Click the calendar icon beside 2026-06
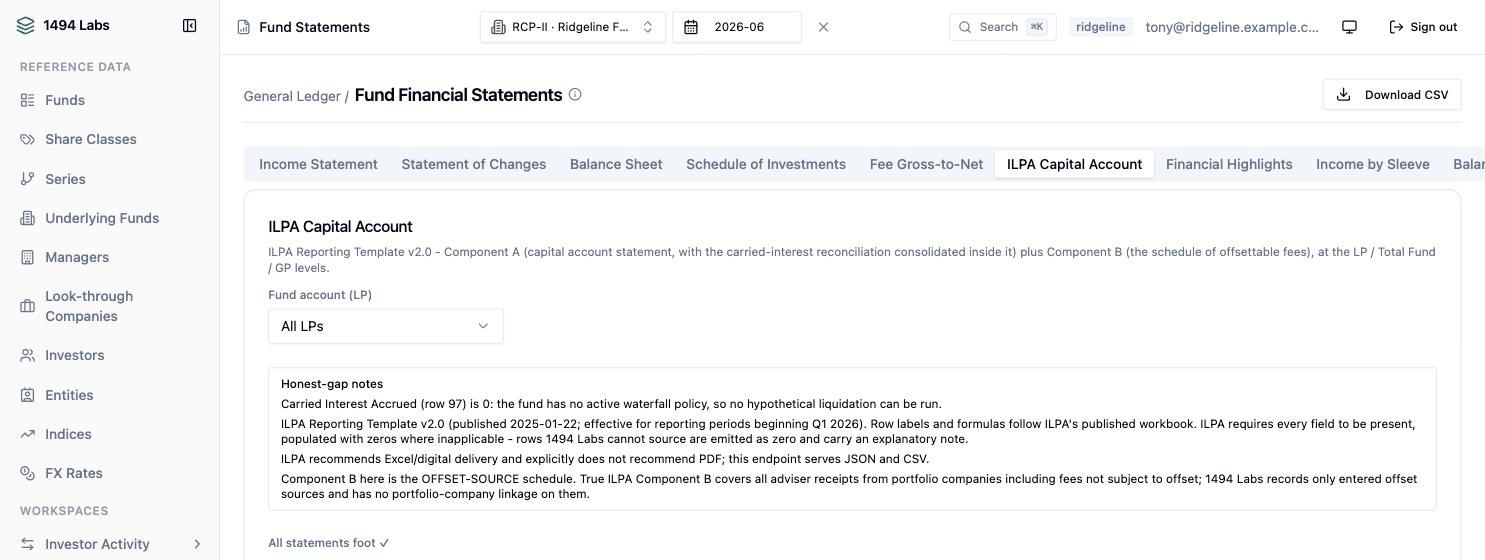The height and width of the screenshot is (560, 1485). click(x=691, y=27)
